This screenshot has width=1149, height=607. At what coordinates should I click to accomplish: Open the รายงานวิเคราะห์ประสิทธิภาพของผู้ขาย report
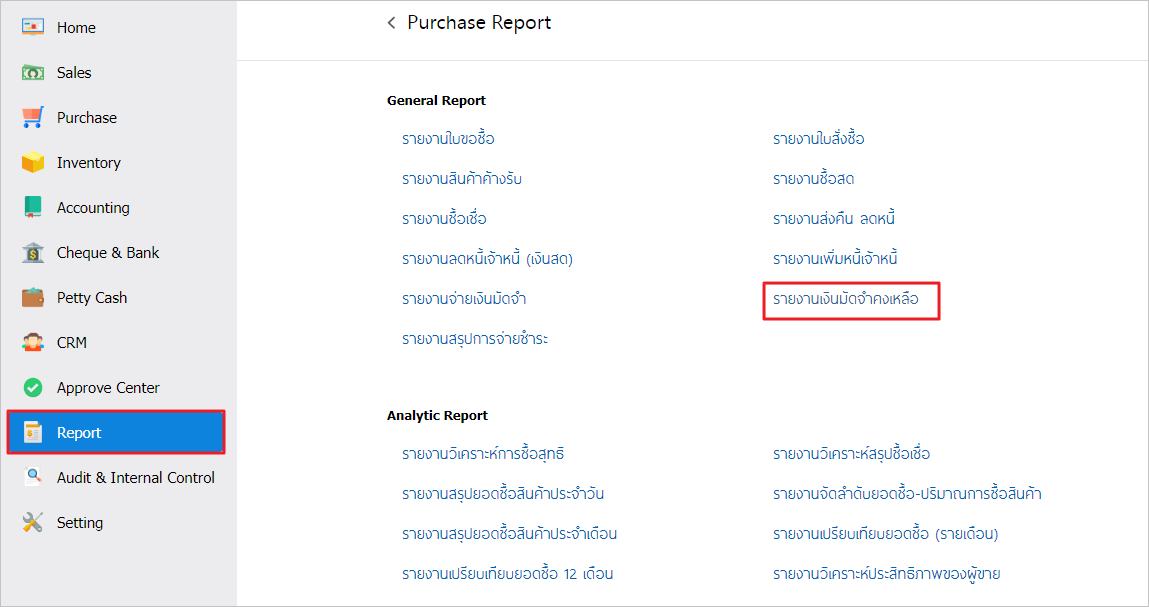[887, 573]
